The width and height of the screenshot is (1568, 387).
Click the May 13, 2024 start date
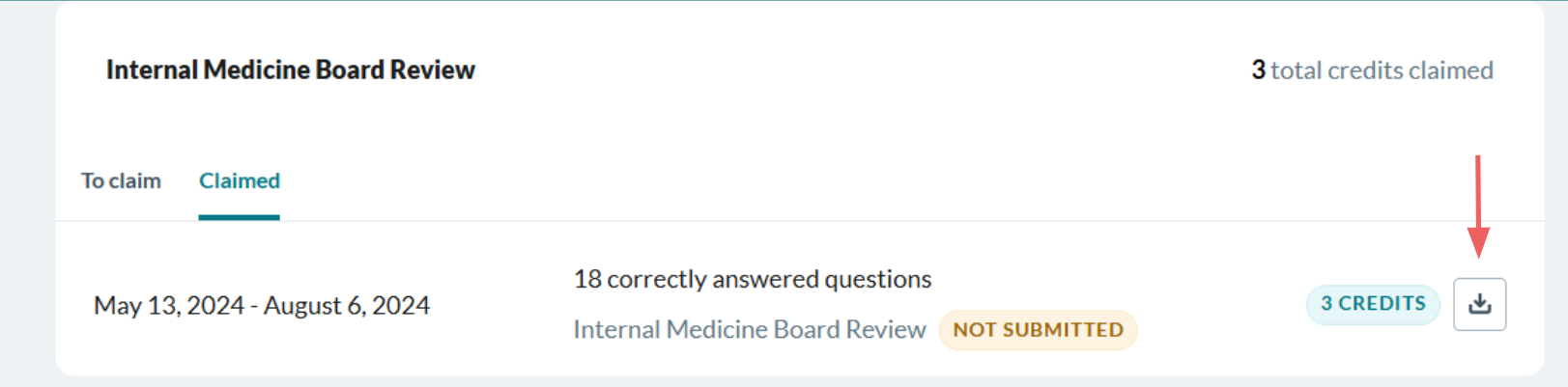pos(168,306)
